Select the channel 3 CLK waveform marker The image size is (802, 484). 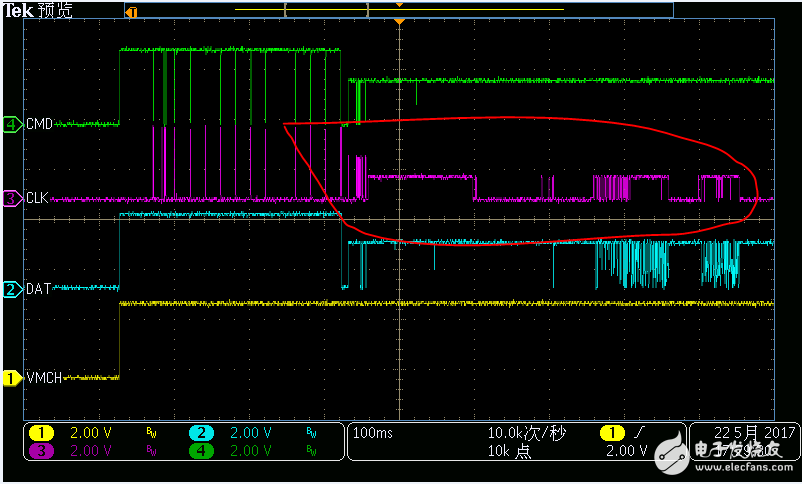point(13,199)
